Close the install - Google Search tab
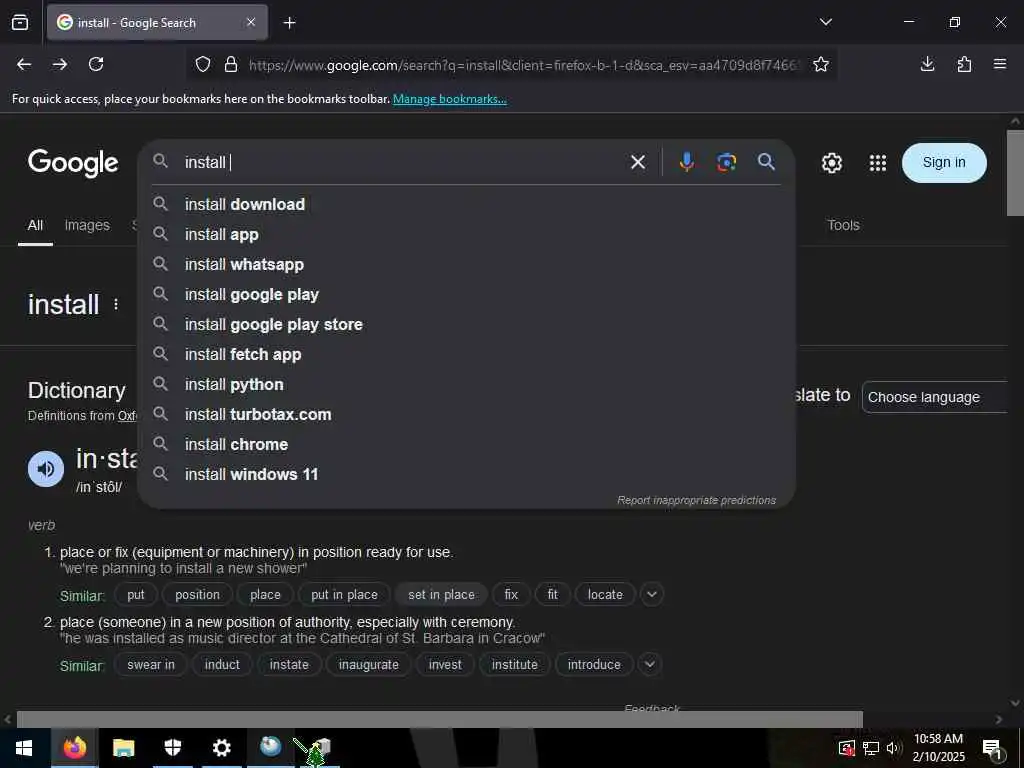This screenshot has width=1024, height=768. point(251,23)
